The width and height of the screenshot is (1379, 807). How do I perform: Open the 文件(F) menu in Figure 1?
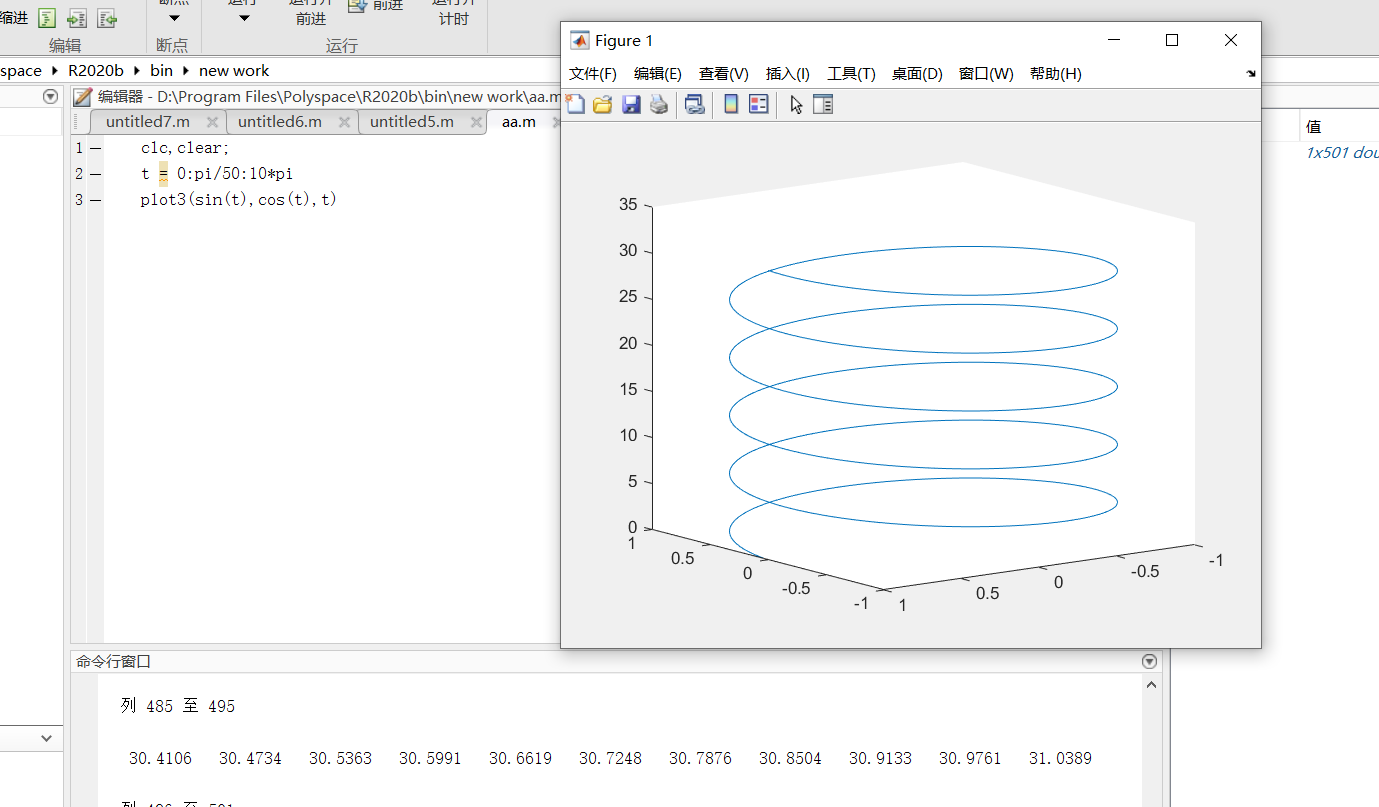(593, 74)
